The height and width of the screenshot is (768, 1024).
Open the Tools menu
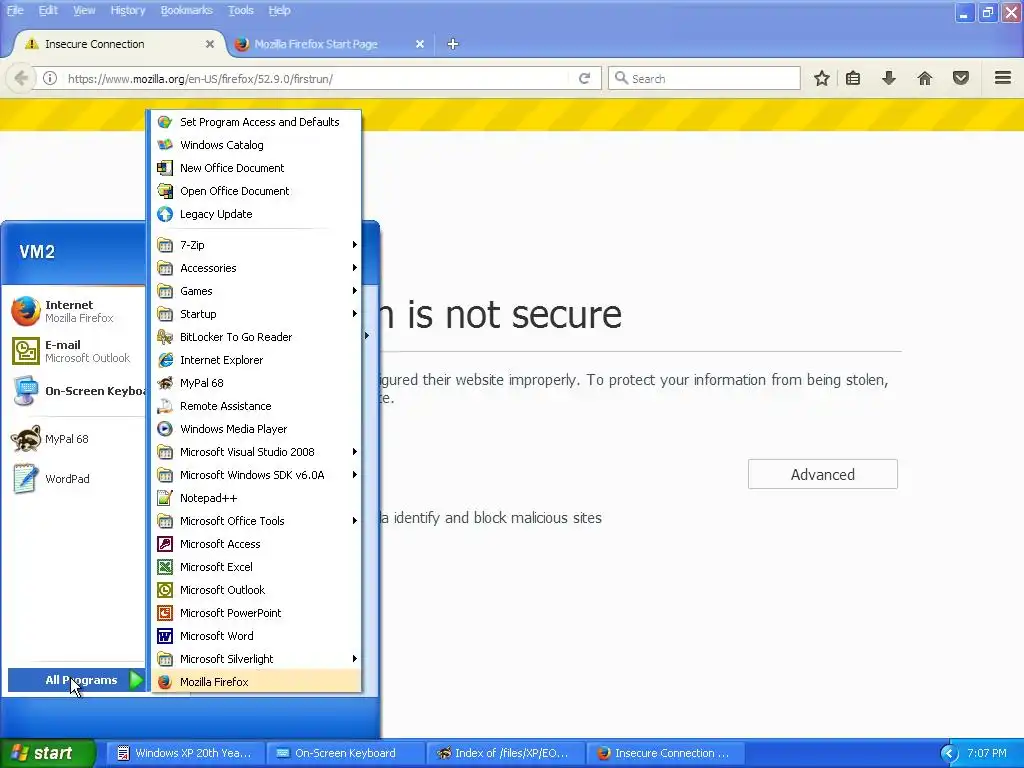pos(240,10)
